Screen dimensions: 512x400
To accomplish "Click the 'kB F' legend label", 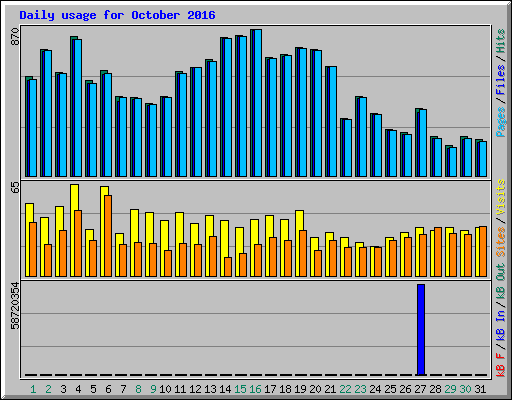I will pyautogui.click(x=500, y=364).
